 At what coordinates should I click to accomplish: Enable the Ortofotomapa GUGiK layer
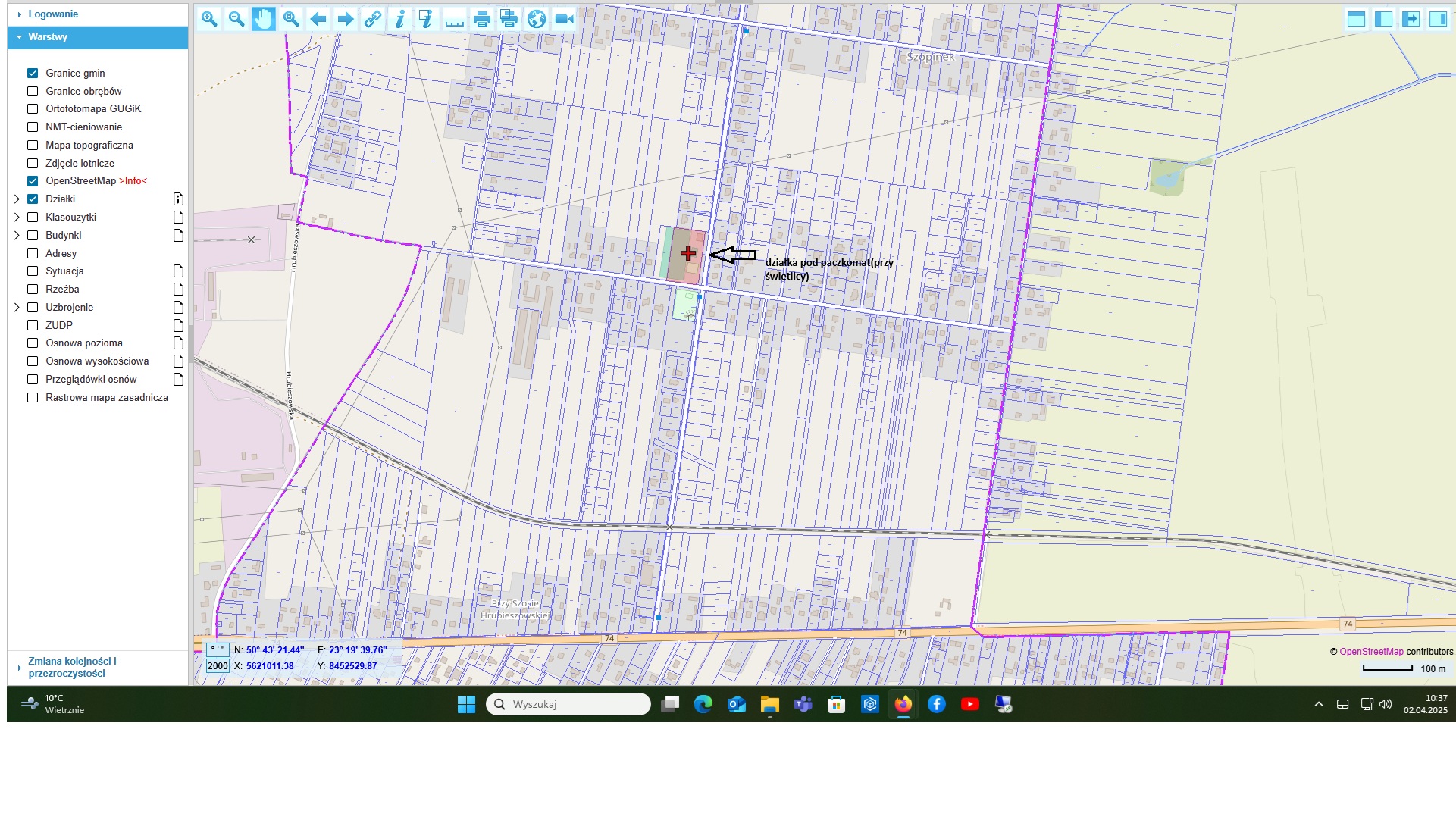click(x=33, y=109)
